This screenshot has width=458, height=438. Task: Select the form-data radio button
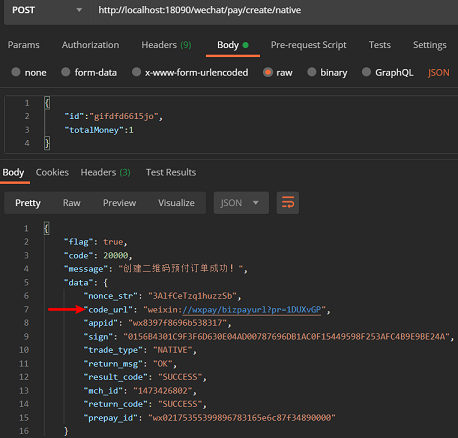point(66,72)
